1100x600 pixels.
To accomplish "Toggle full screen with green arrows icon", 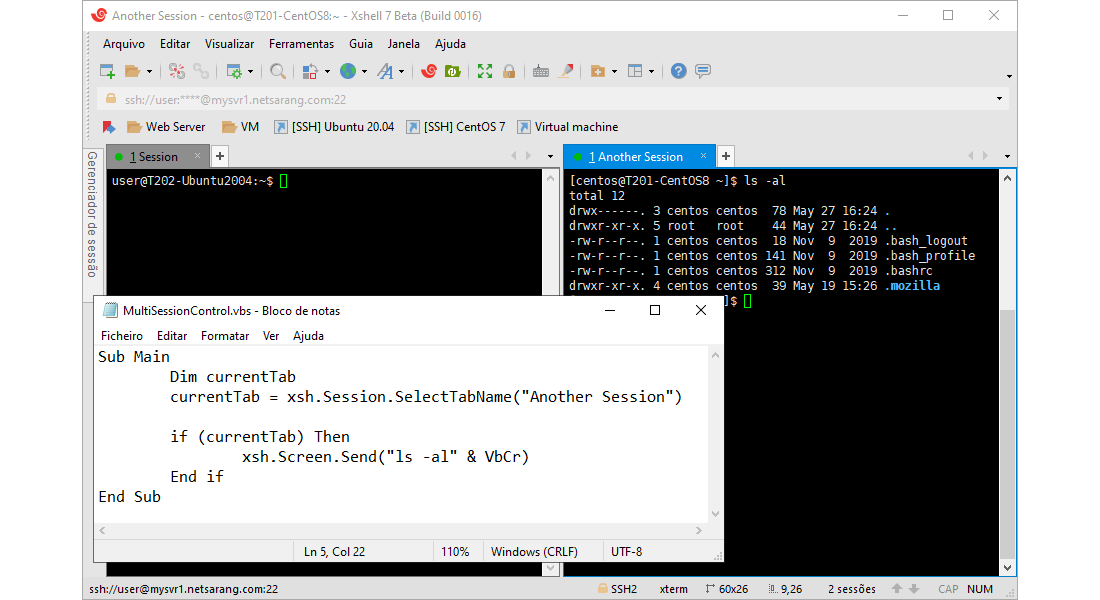I will tap(485, 71).
